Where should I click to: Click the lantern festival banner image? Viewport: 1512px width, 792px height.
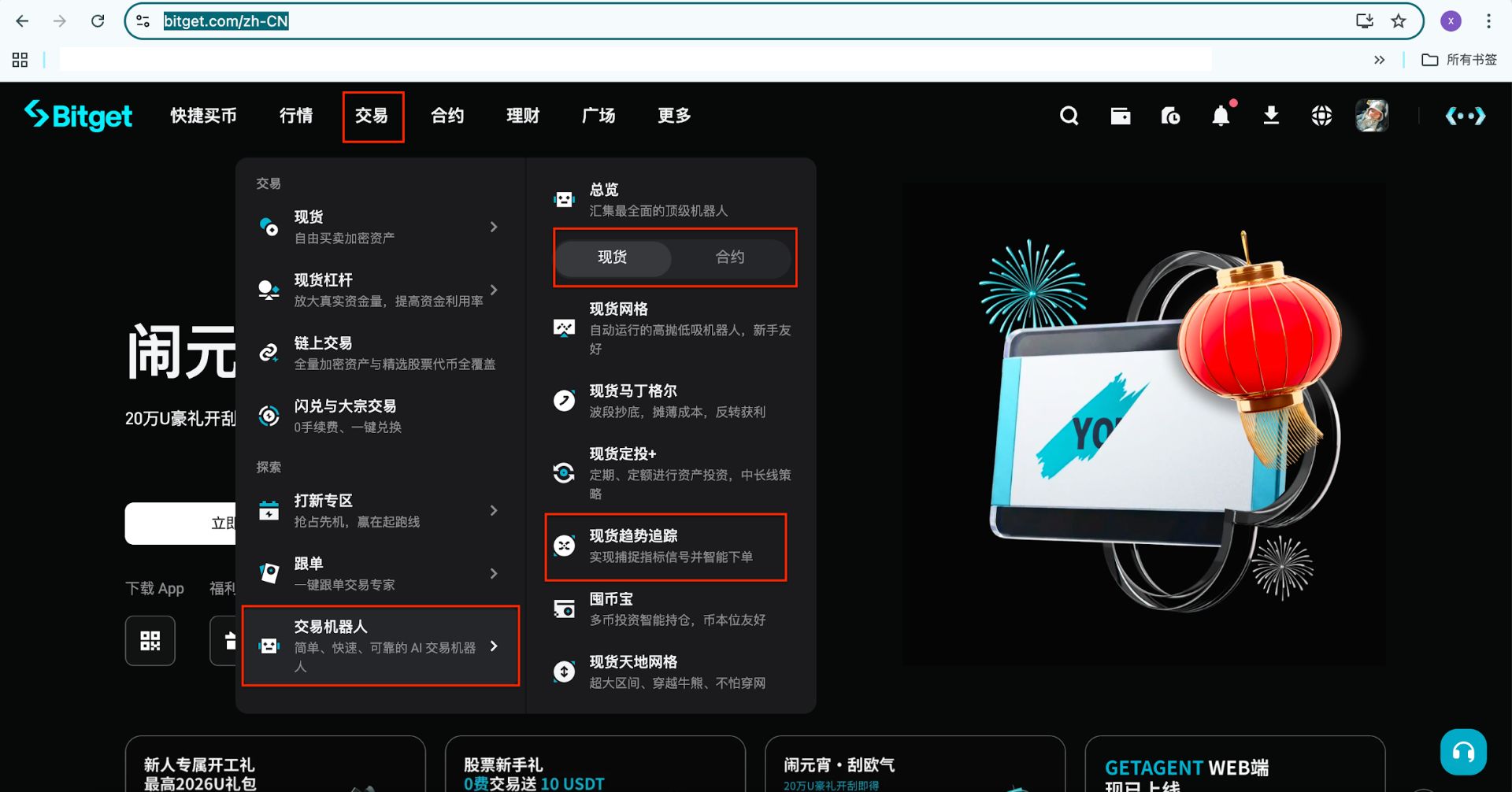[1143, 425]
